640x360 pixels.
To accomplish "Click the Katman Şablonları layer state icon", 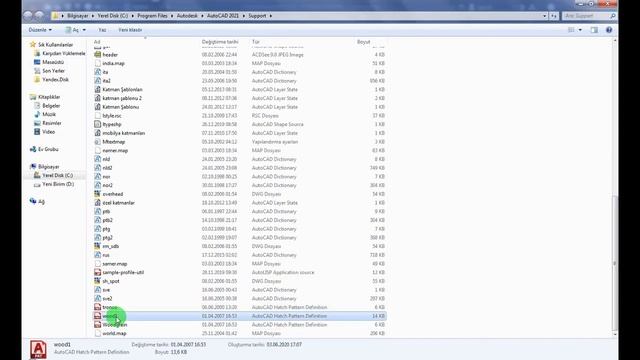I will click(x=98, y=89).
